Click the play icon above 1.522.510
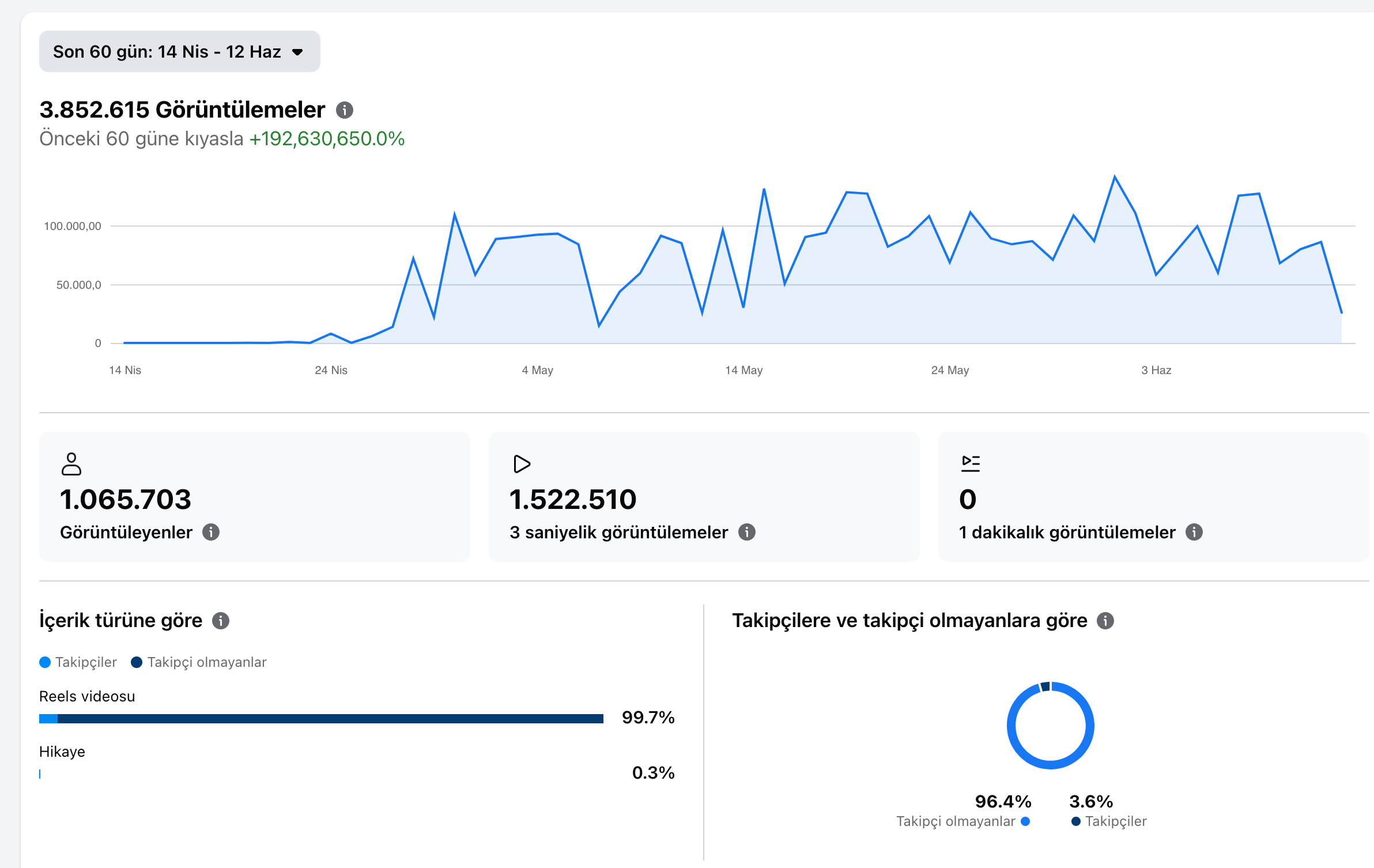Viewport: 1374px width, 868px height. click(x=522, y=464)
